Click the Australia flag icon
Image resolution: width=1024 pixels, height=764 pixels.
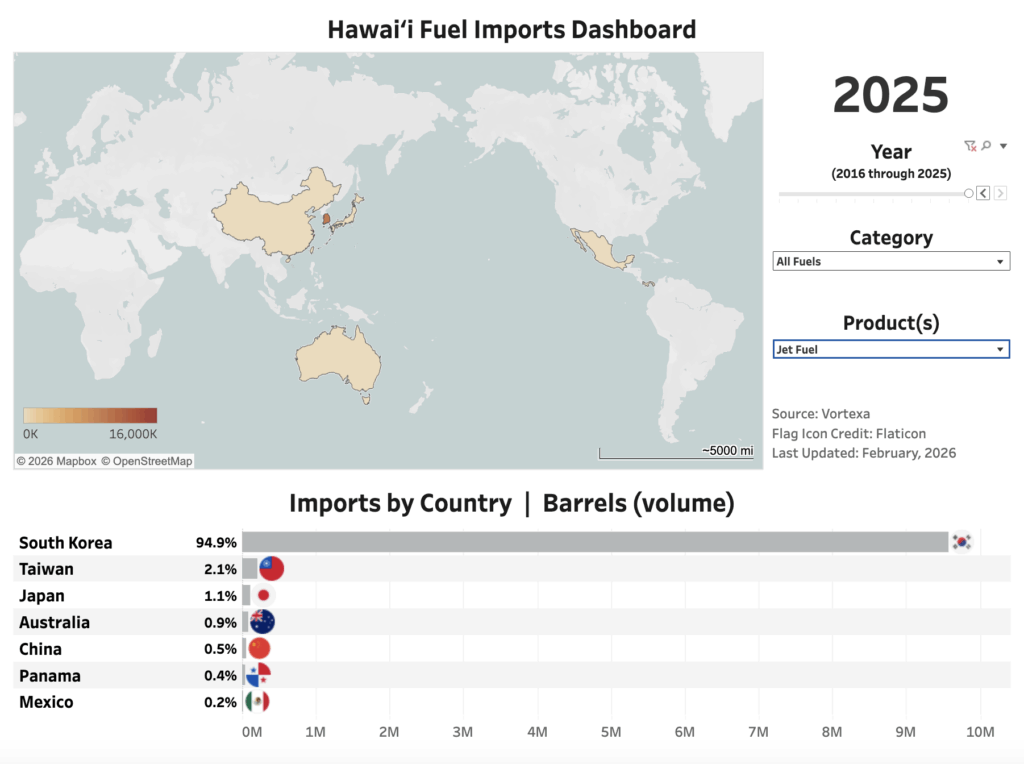262,622
